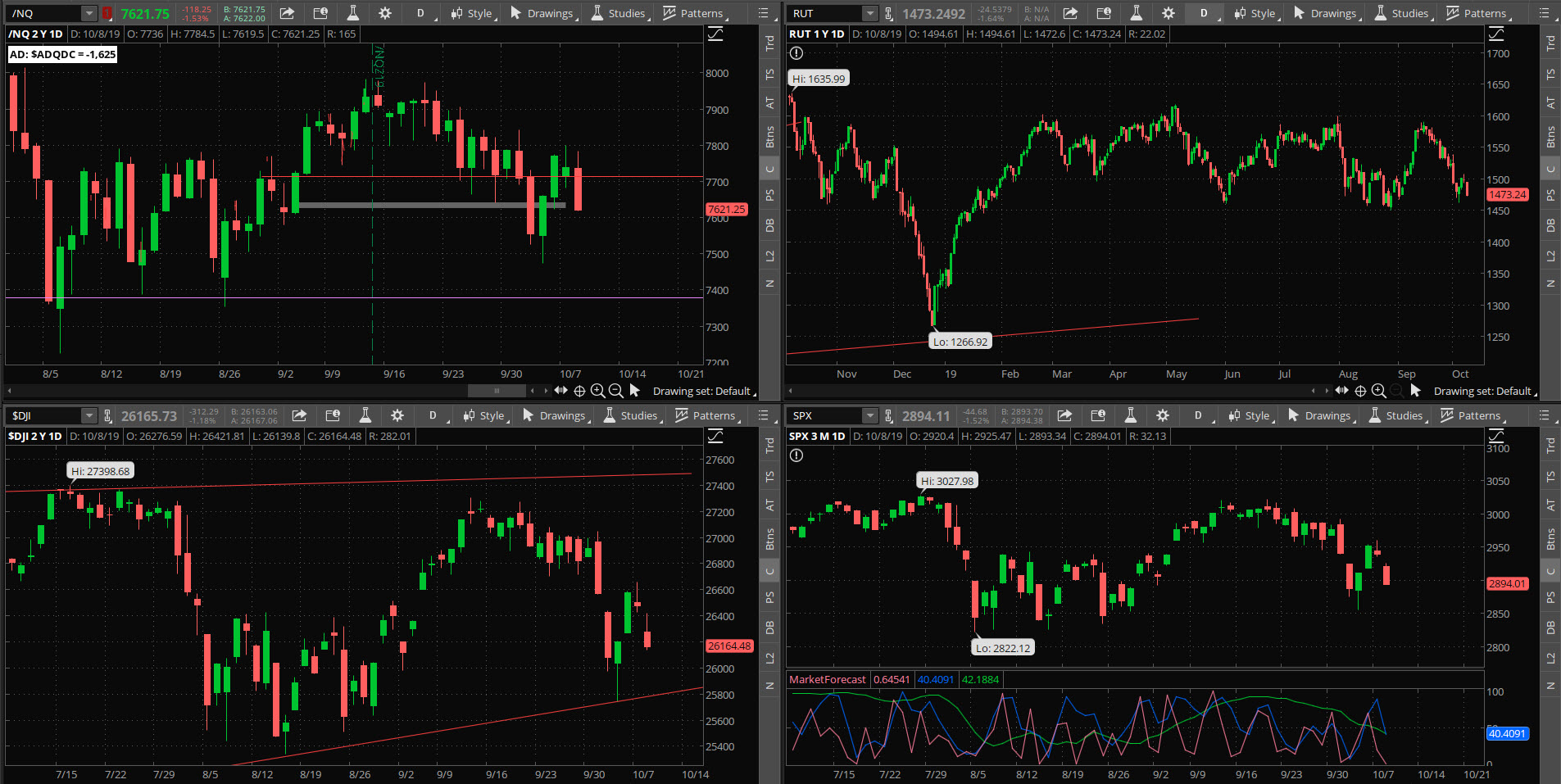Click the /NQ symbol input field
Screen dimensions: 1561x784
44,13
